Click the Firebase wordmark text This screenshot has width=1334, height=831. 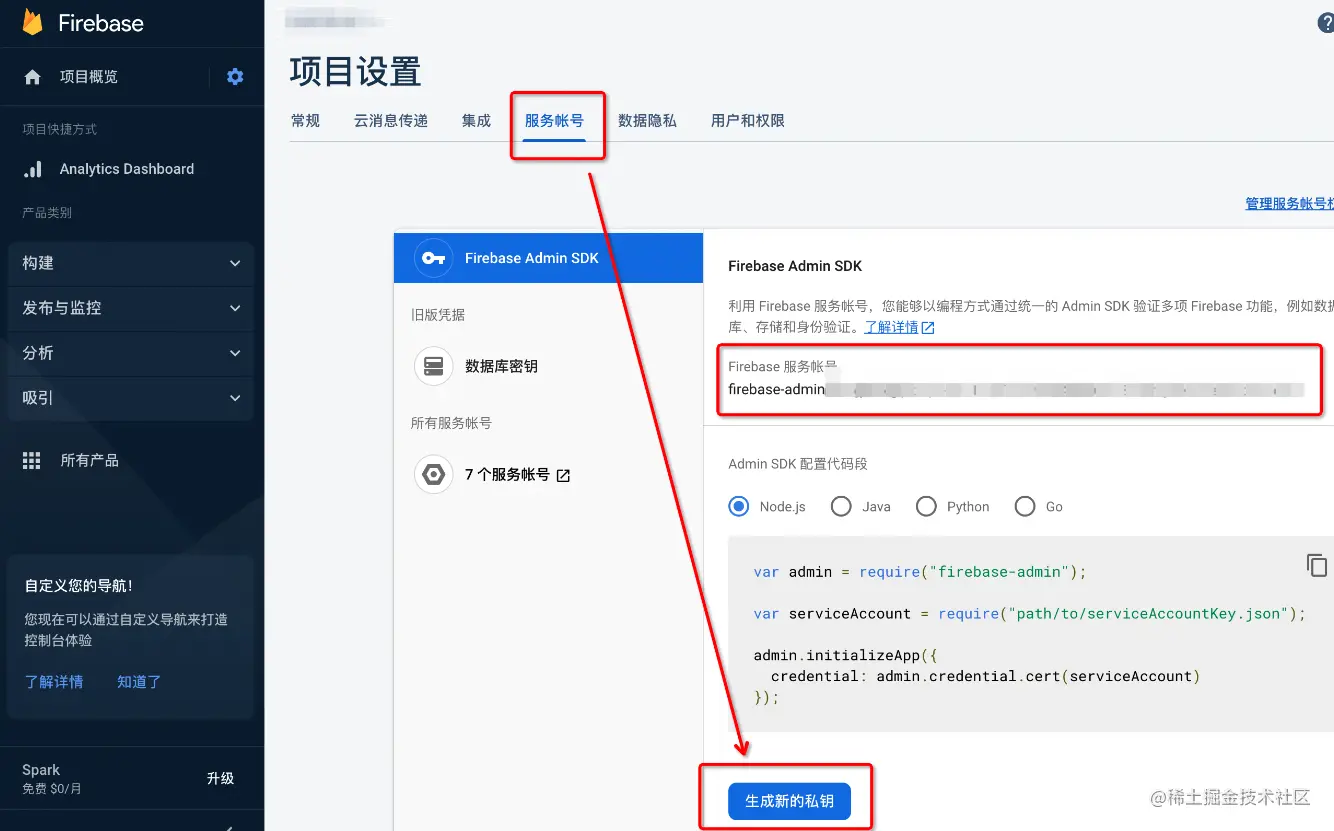(x=101, y=23)
